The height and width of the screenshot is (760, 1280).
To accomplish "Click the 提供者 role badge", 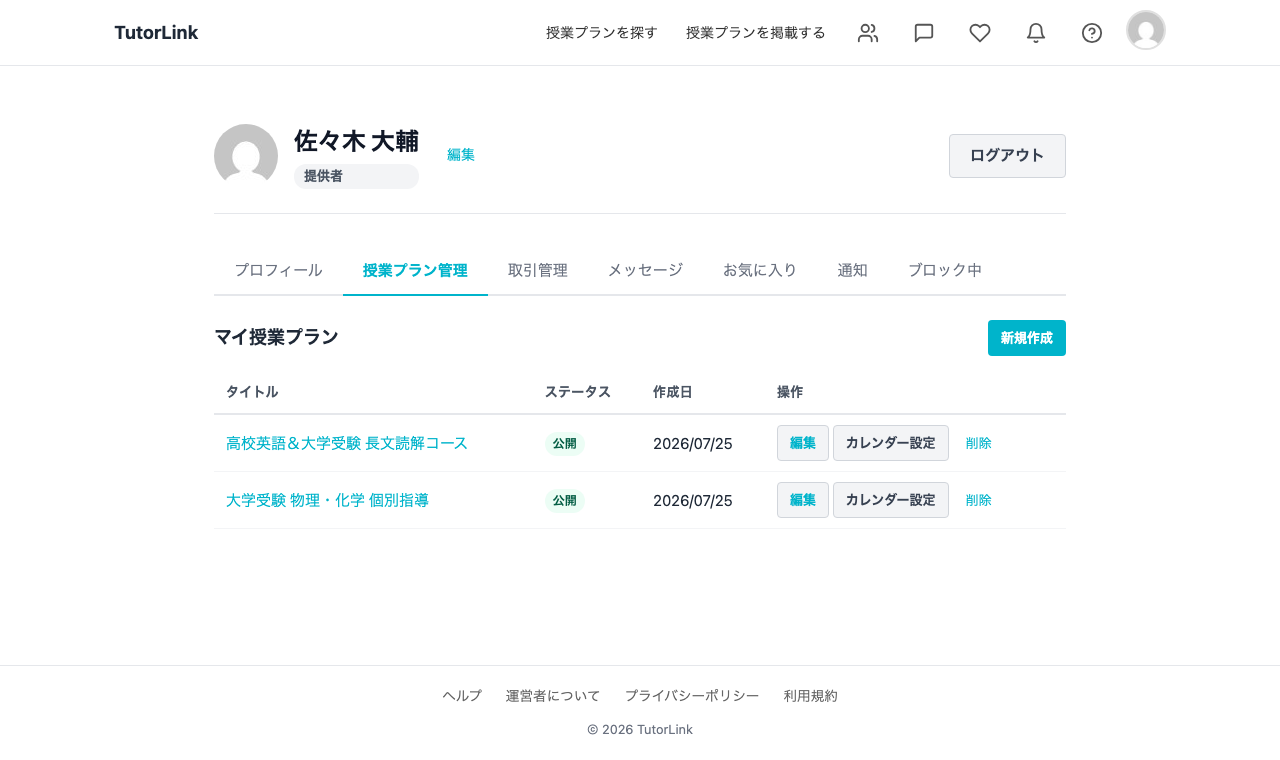I will (x=356, y=176).
